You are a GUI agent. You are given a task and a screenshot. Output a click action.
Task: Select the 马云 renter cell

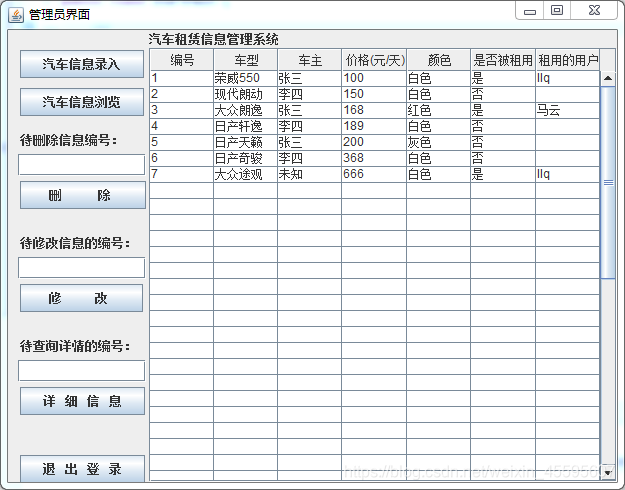(568, 110)
